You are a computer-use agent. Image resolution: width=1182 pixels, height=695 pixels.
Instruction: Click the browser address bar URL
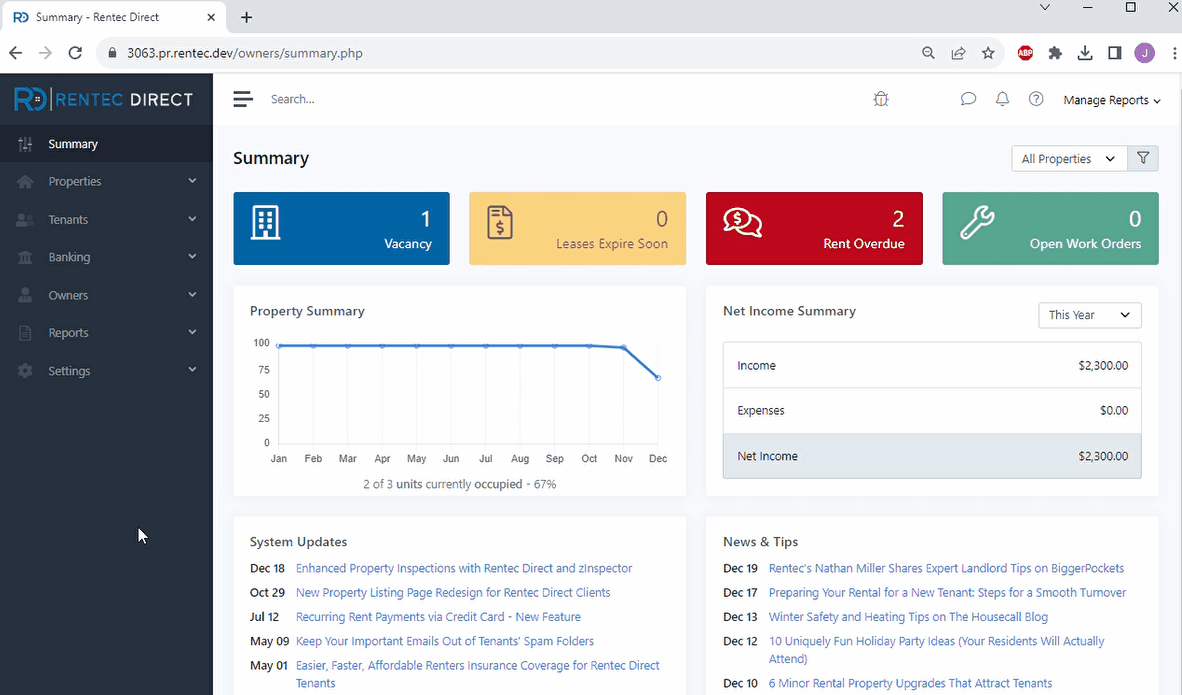pos(245,53)
